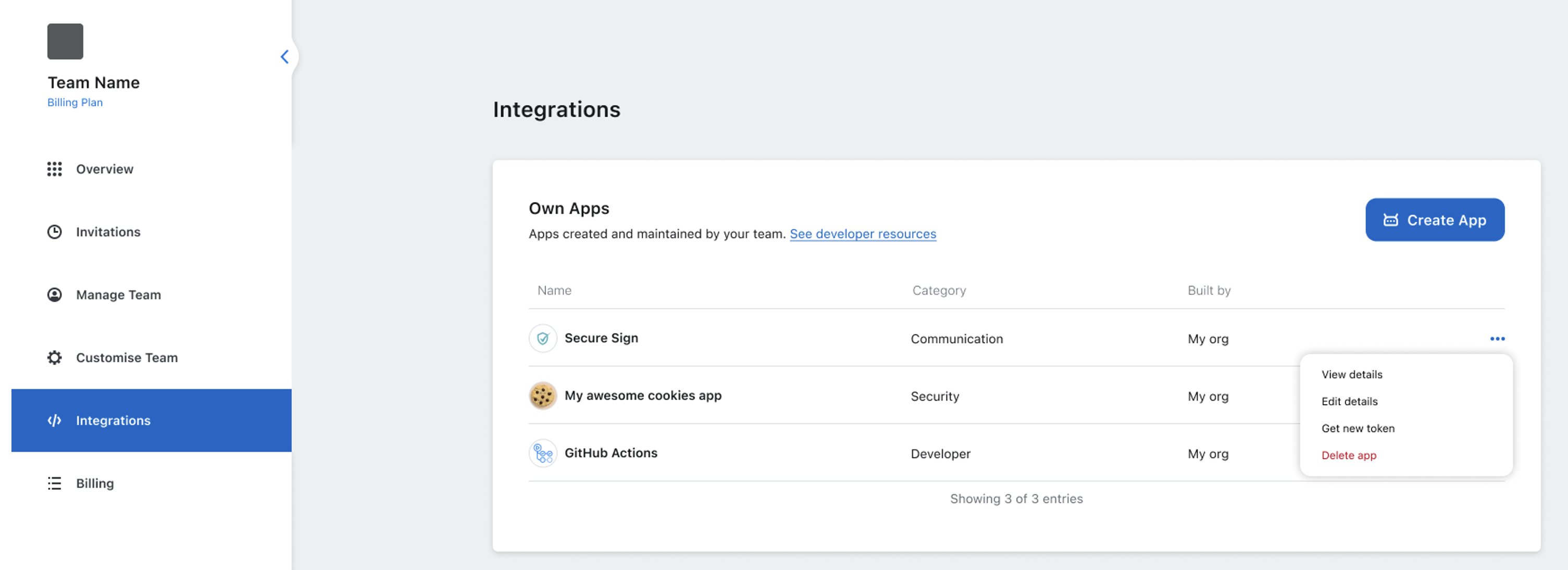Click the Invitations clock icon

tap(55, 231)
